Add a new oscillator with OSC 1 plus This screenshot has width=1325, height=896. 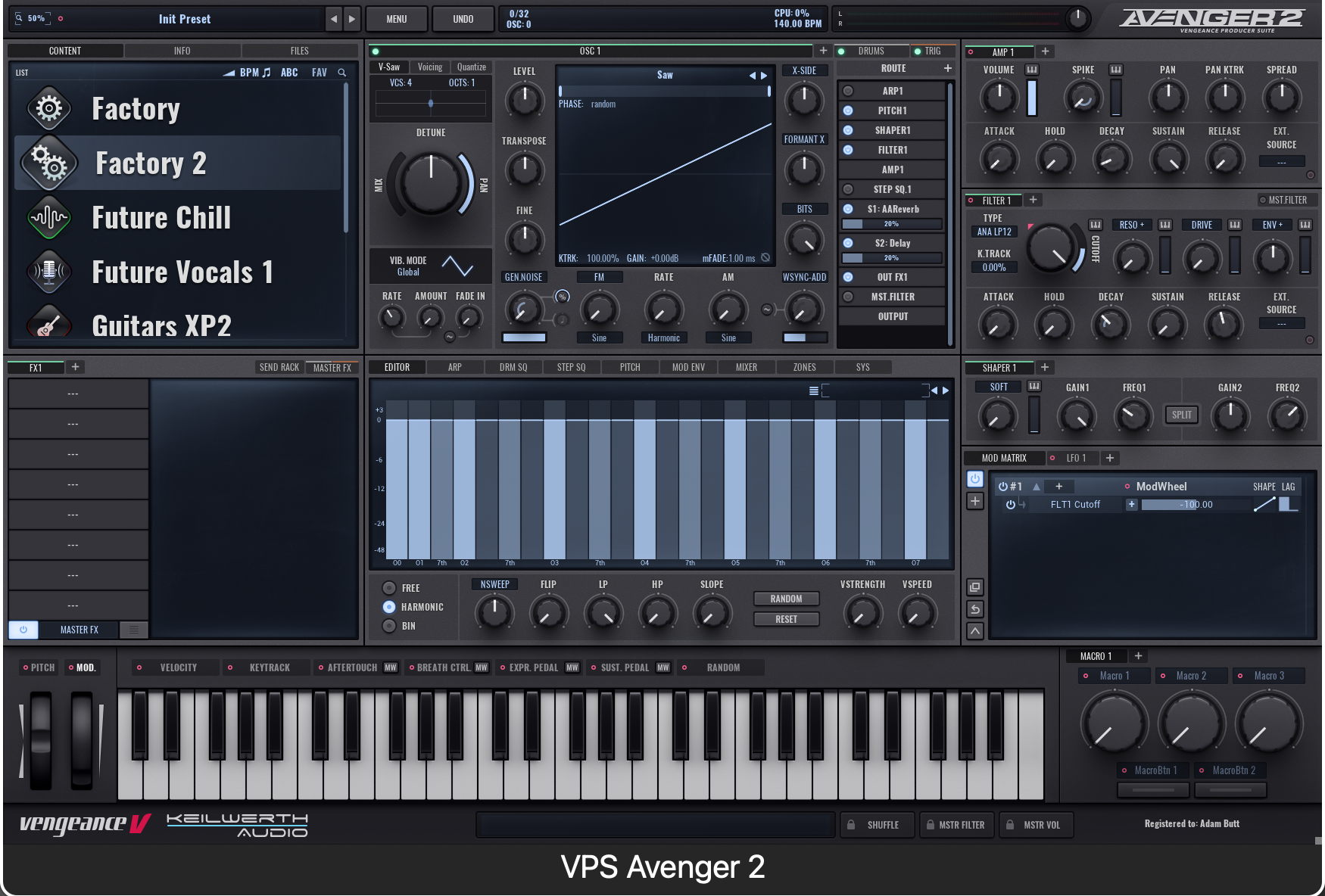pos(823,51)
